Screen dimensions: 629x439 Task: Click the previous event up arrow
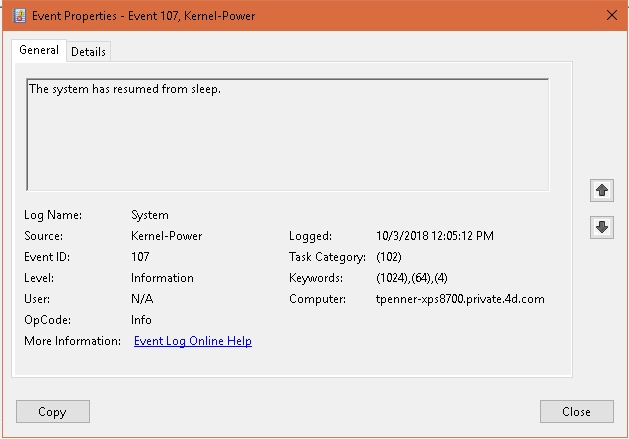(x=601, y=190)
